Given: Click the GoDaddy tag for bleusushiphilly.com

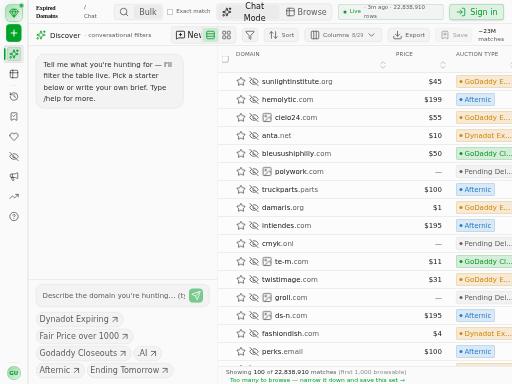Looking at the screenshot, I should click(x=484, y=154).
